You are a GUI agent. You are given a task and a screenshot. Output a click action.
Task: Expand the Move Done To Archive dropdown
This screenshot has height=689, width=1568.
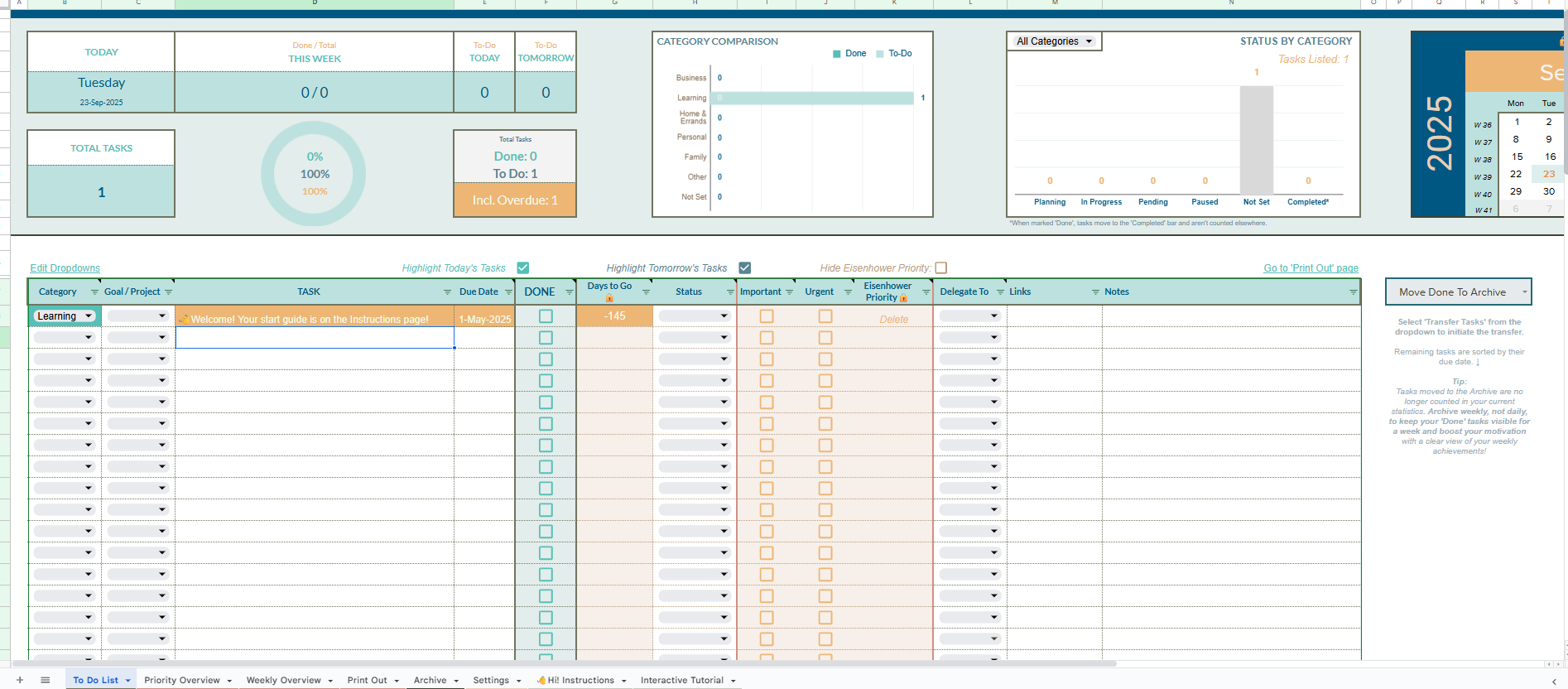1458,292
